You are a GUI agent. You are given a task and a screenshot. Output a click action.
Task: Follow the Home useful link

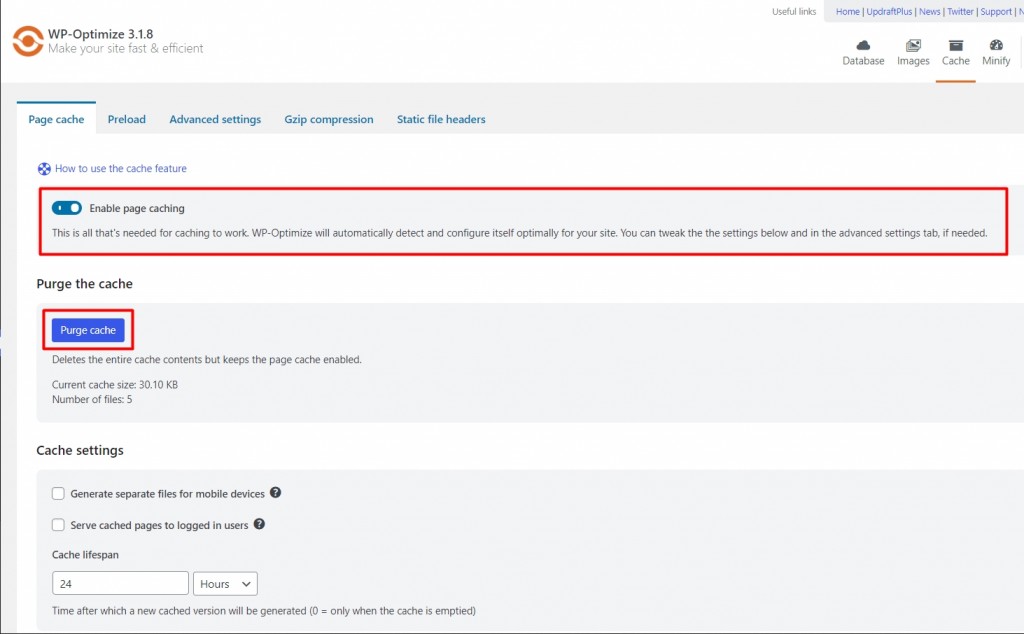(x=848, y=12)
